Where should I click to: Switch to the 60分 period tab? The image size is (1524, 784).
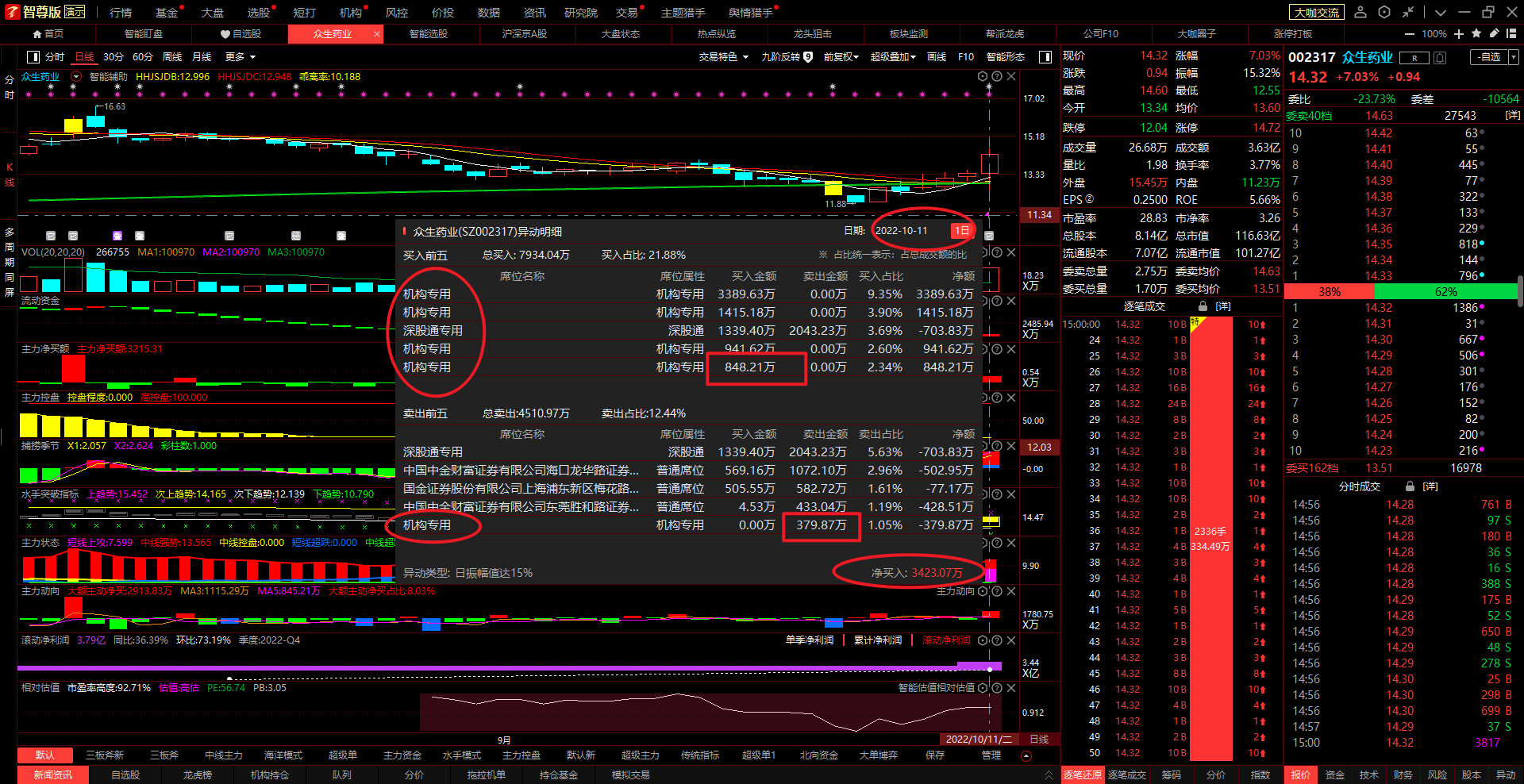coord(143,57)
